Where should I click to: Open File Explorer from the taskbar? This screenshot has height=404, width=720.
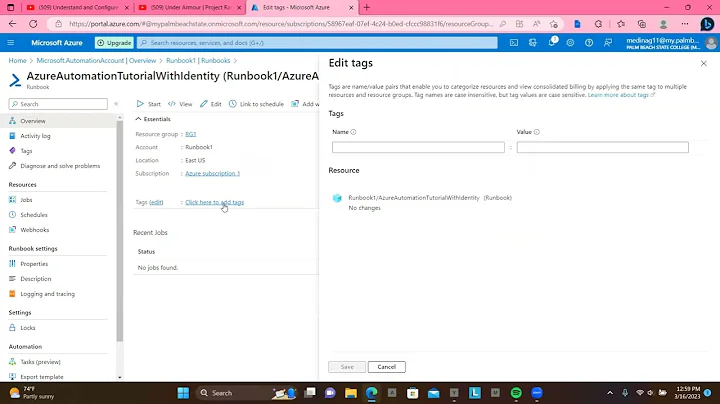351,393
